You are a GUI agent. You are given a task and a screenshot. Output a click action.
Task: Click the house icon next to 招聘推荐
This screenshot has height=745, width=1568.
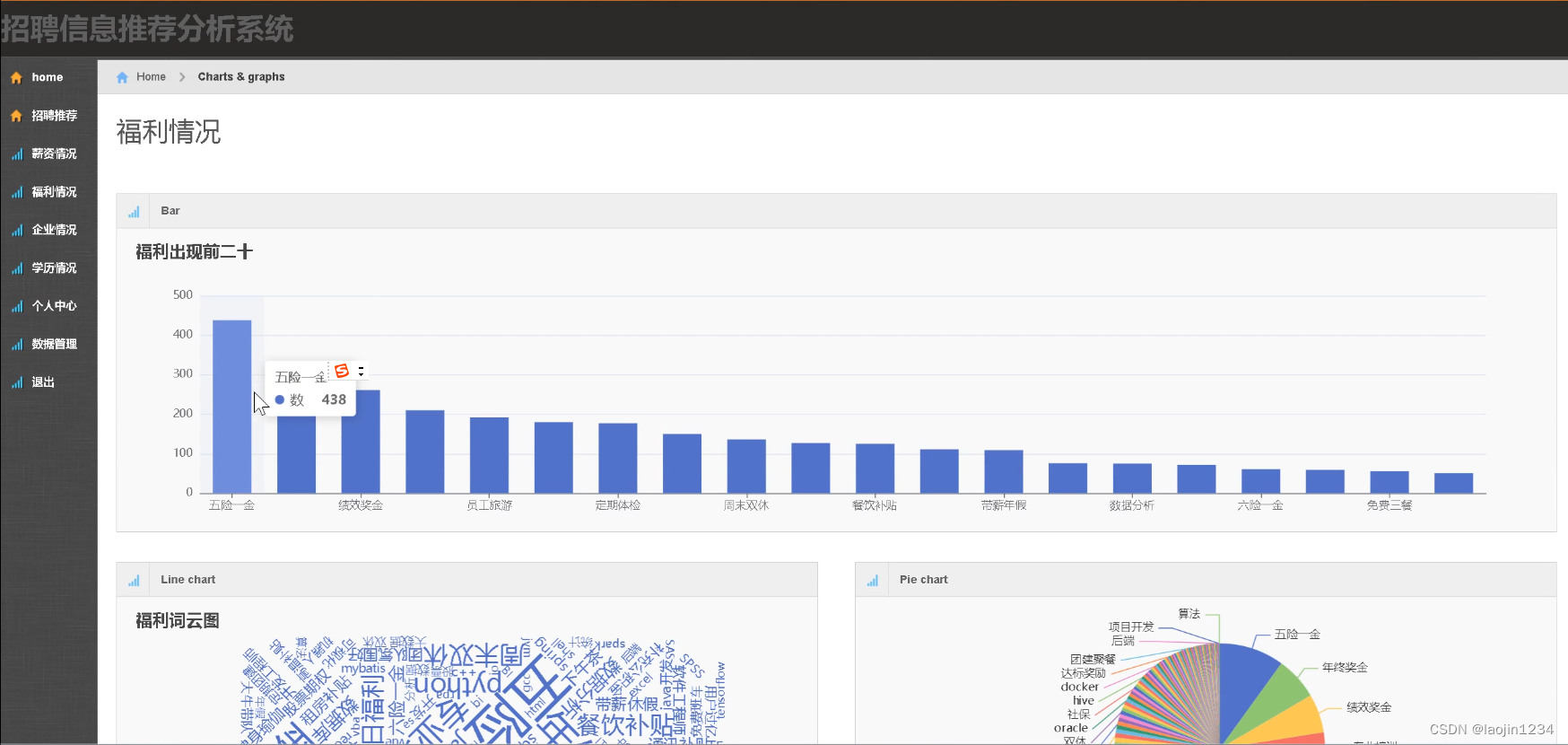click(16, 116)
